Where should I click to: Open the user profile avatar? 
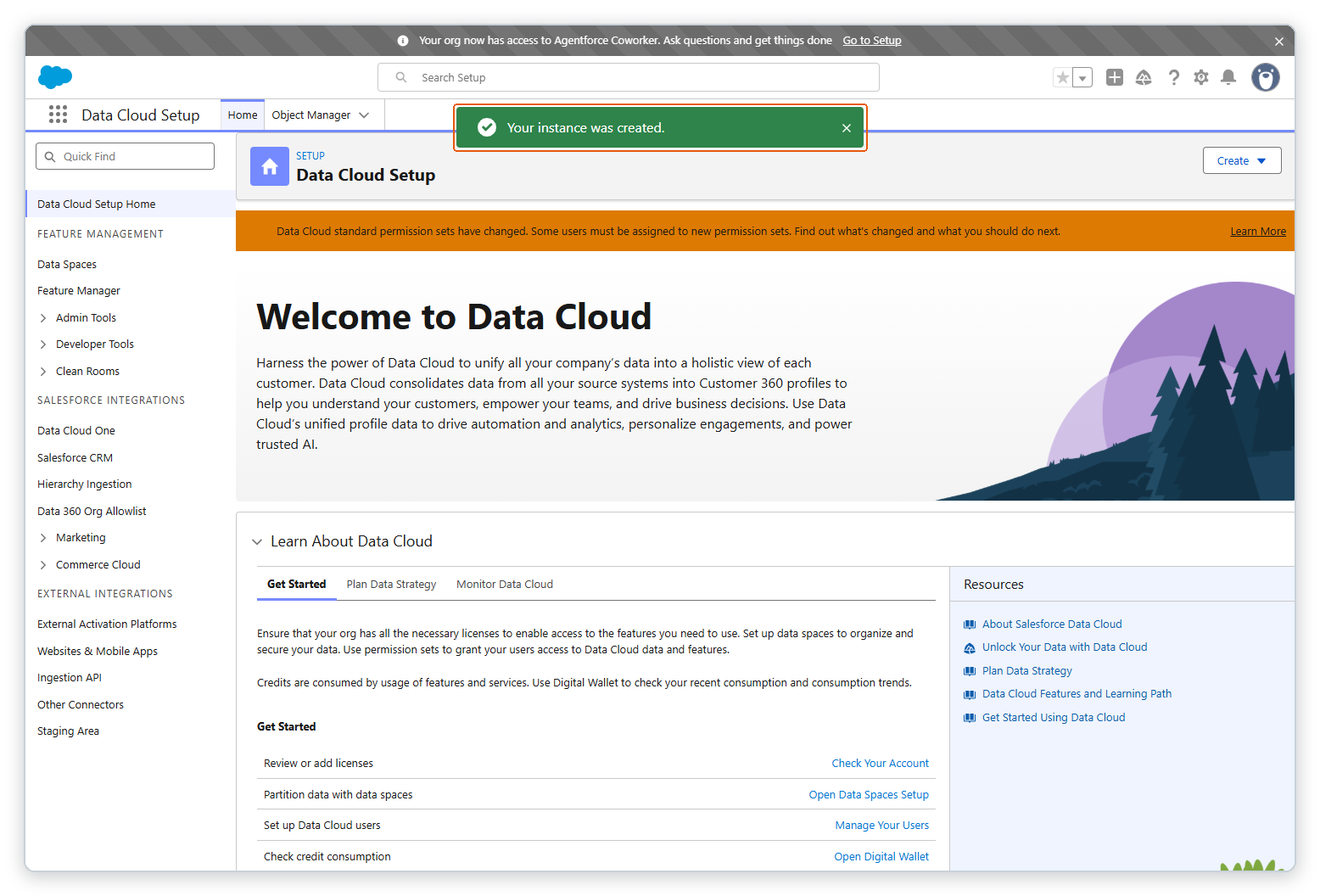pyautogui.click(x=1265, y=77)
